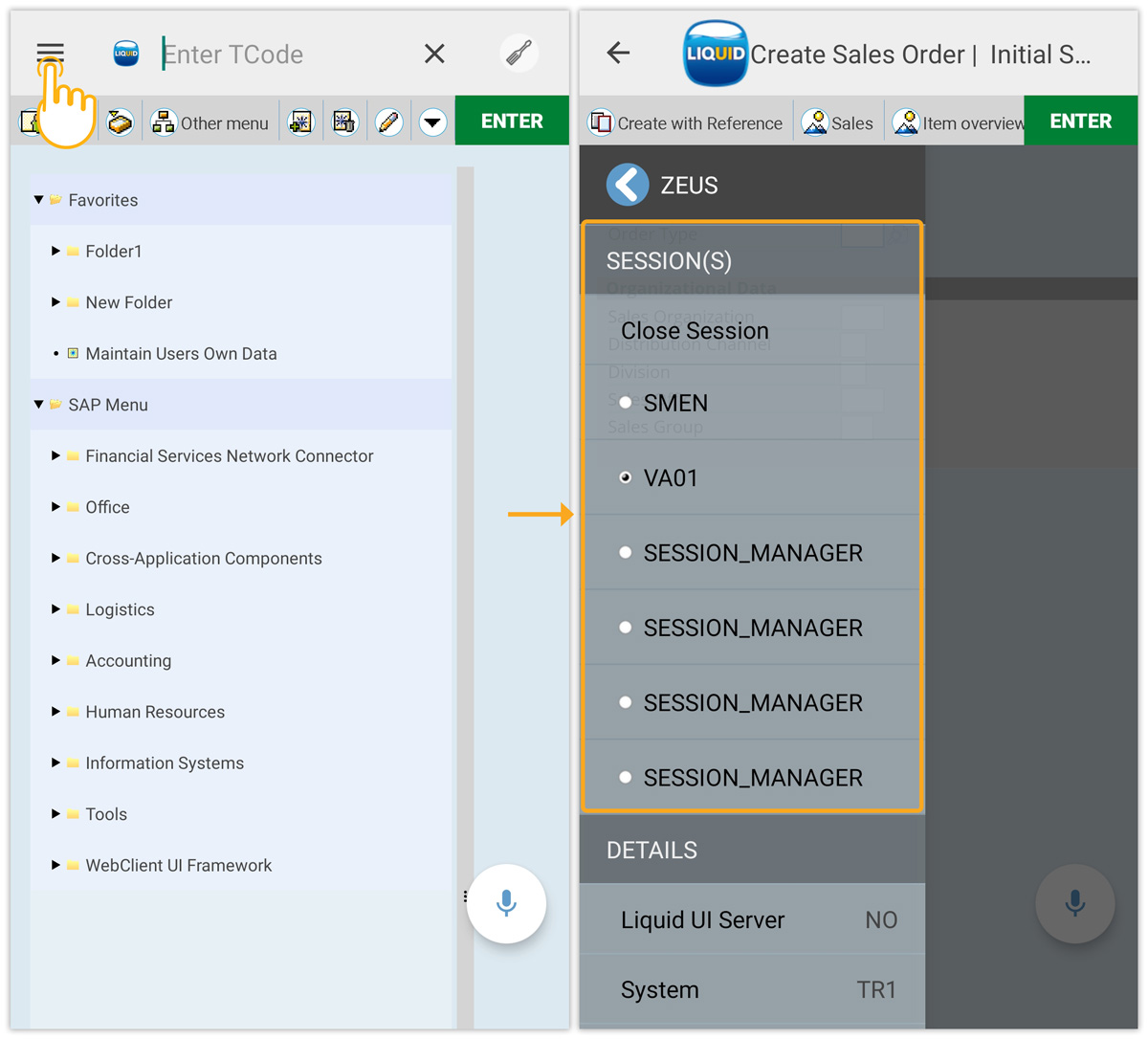Select the Information Systems tree row
This screenshot has width=1148, height=1039.
[241, 763]
